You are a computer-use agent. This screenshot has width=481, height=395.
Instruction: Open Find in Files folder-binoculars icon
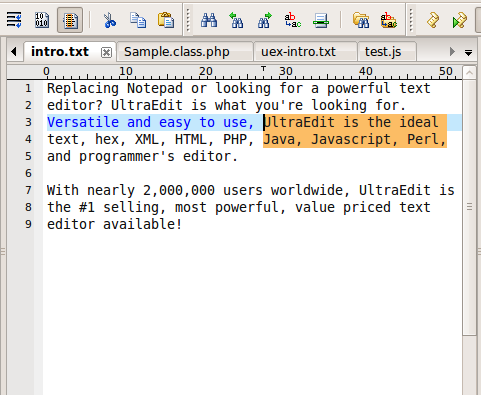coord(361,20)
